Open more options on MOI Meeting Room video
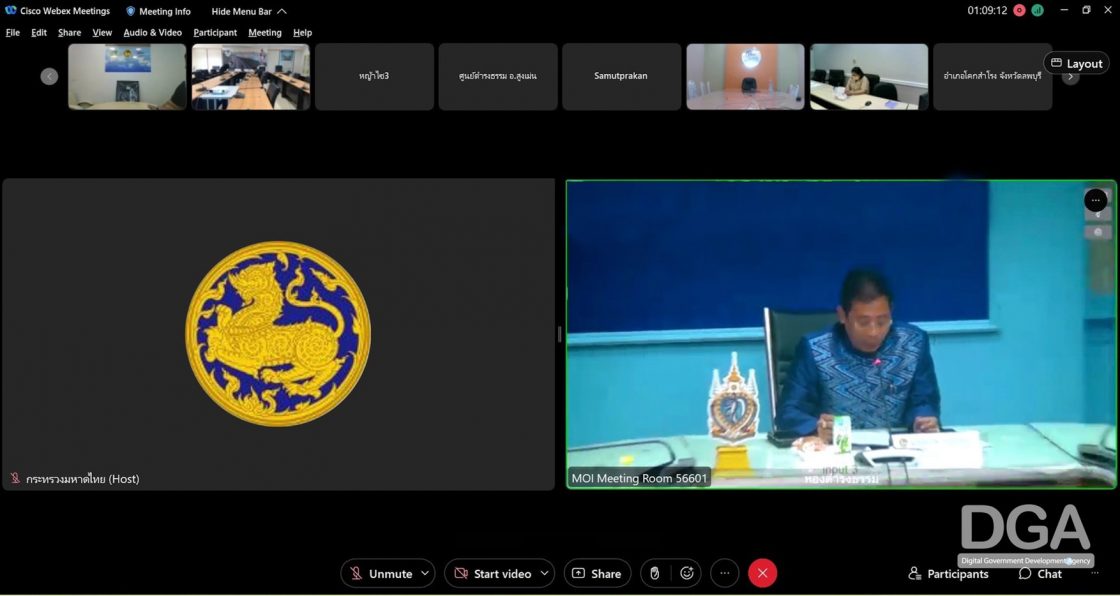 [1096, 200]
